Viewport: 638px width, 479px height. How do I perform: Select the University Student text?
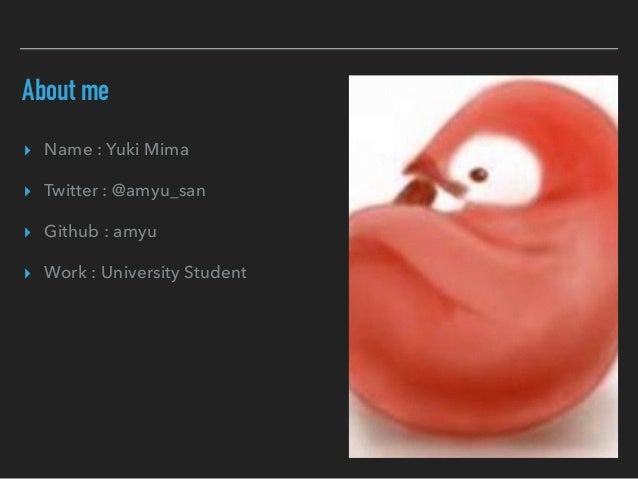click(x=174, y=273)
